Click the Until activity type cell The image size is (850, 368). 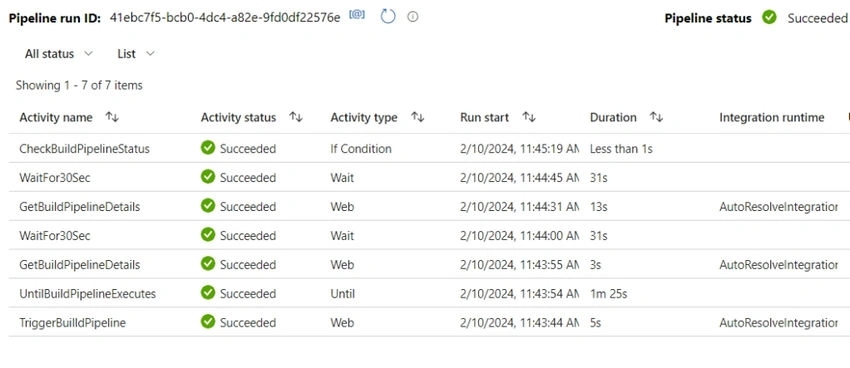(x=343, y=294)
